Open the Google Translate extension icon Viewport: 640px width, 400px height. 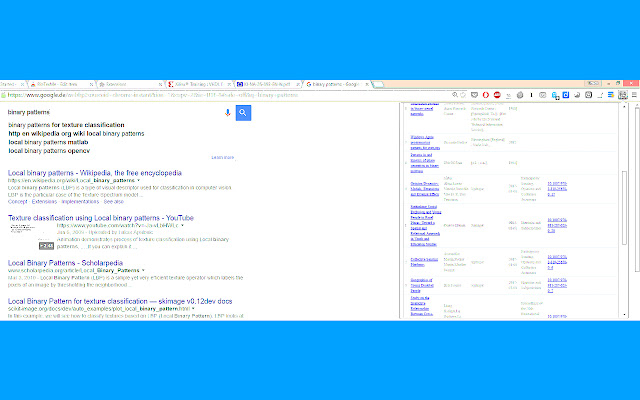555,96
